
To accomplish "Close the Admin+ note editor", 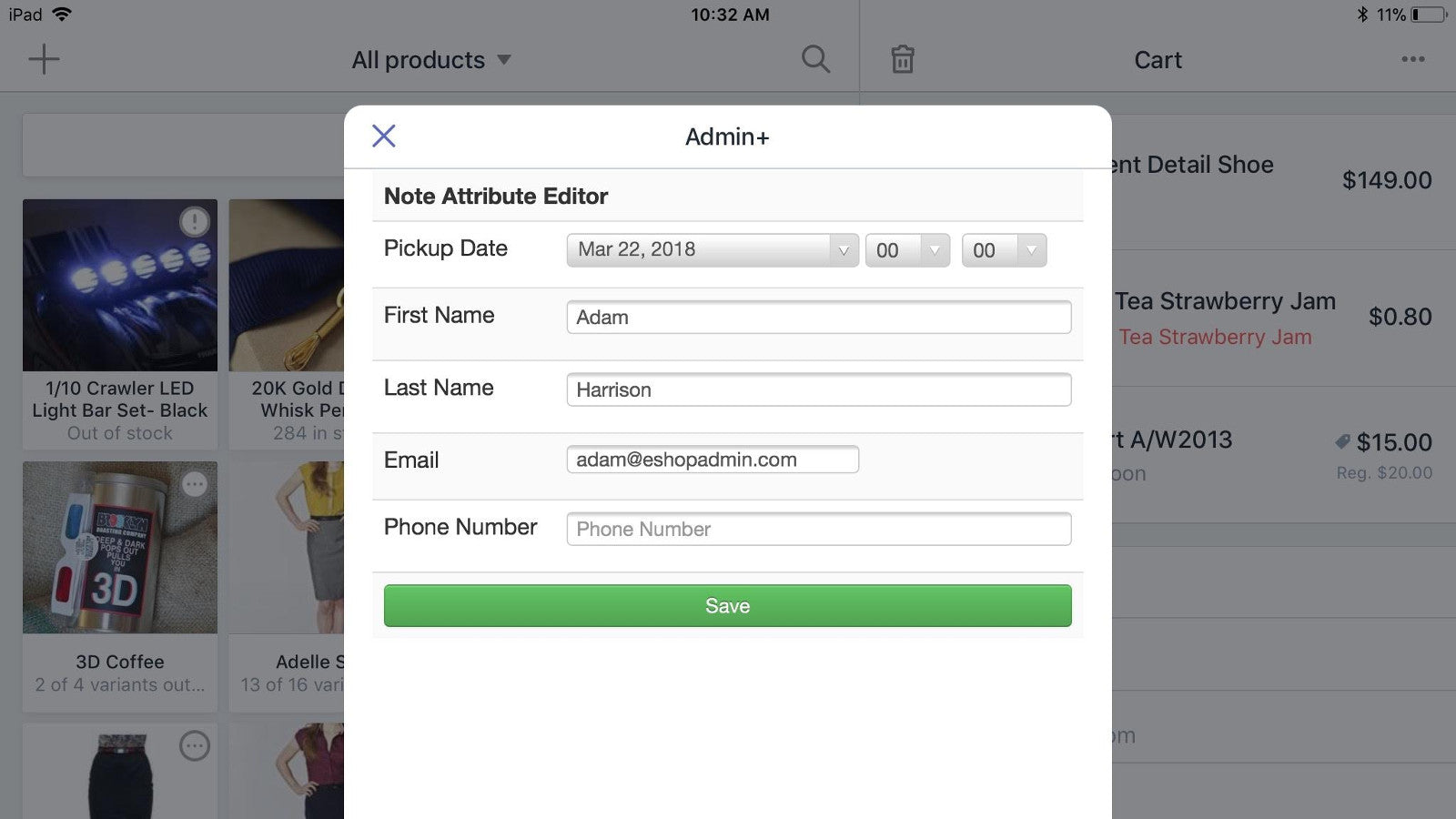I will [x=383, y=136].
